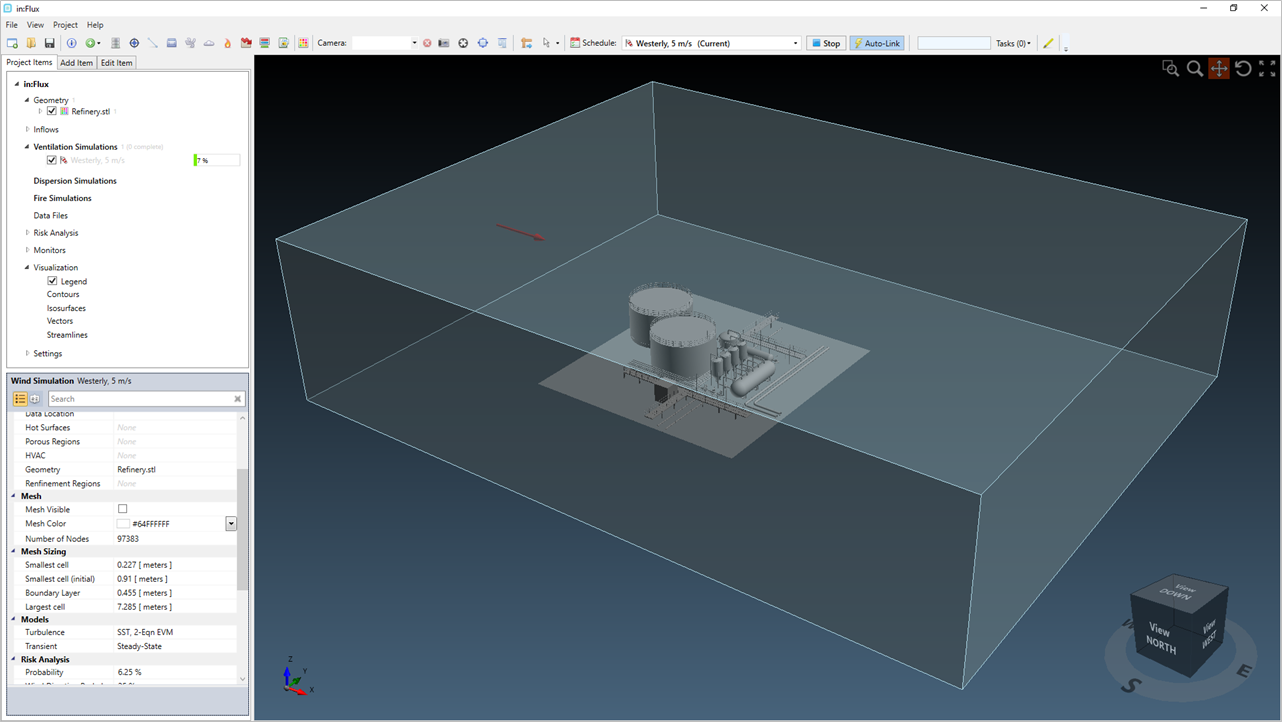Click the clear search X icon
Viewport: 1282px width, 722px height.
click(238, 399)
